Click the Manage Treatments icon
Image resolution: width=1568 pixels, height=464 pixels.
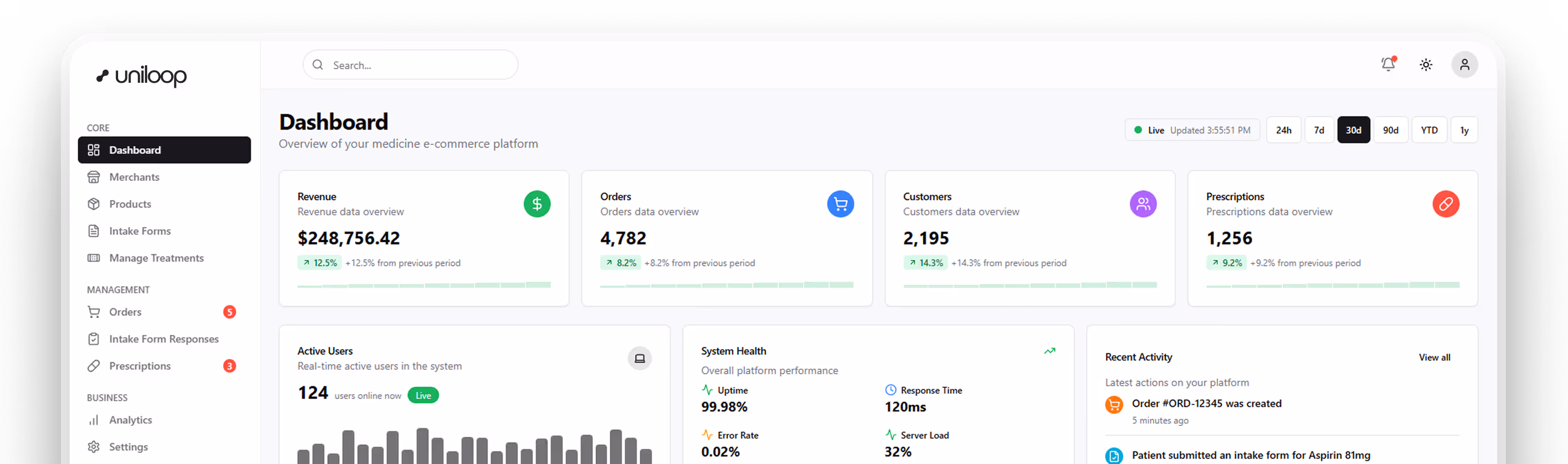(x=94, y=258)
